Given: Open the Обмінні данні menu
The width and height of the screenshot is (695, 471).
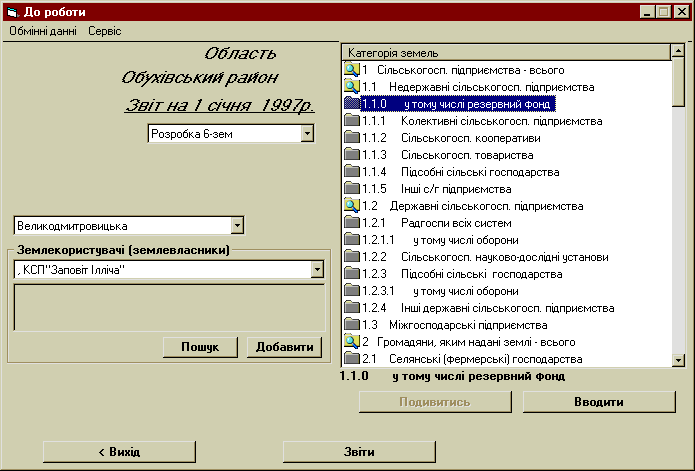Looking at the screenshot, I should click(x=43, y=31).
